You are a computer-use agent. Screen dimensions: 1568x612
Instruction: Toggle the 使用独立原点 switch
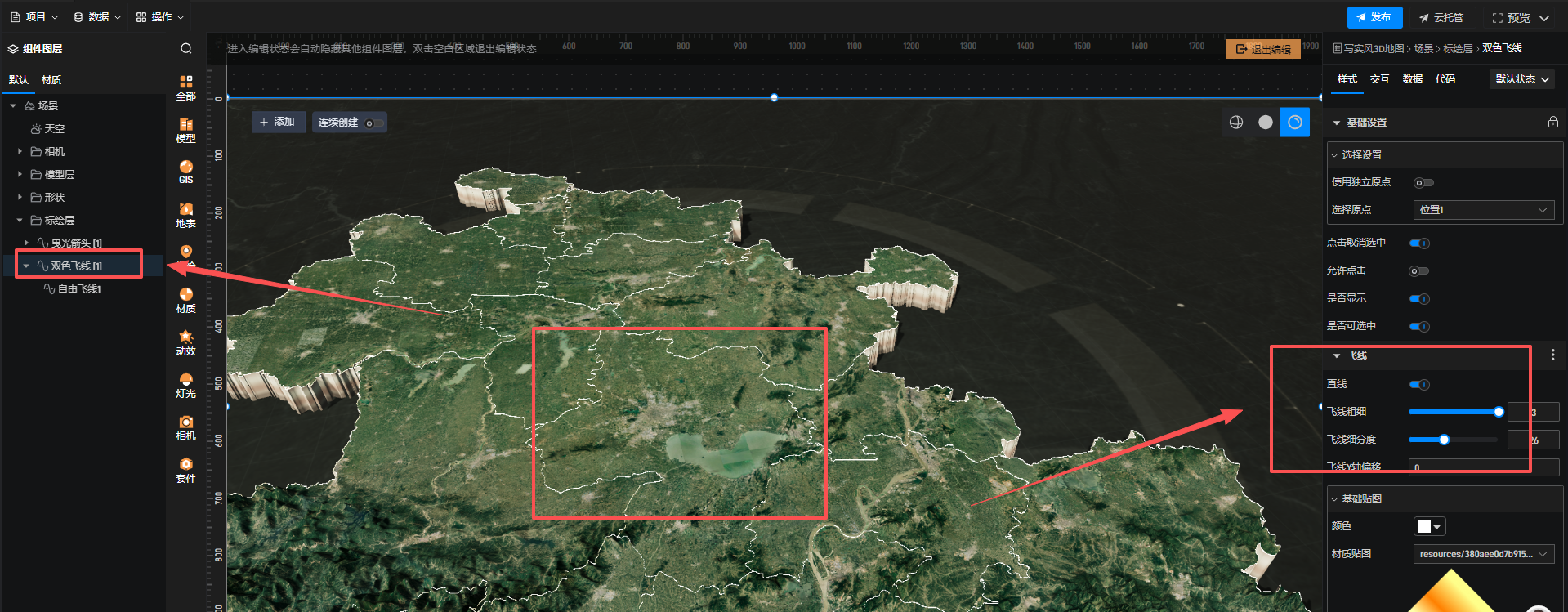(x=1423, y=183)
